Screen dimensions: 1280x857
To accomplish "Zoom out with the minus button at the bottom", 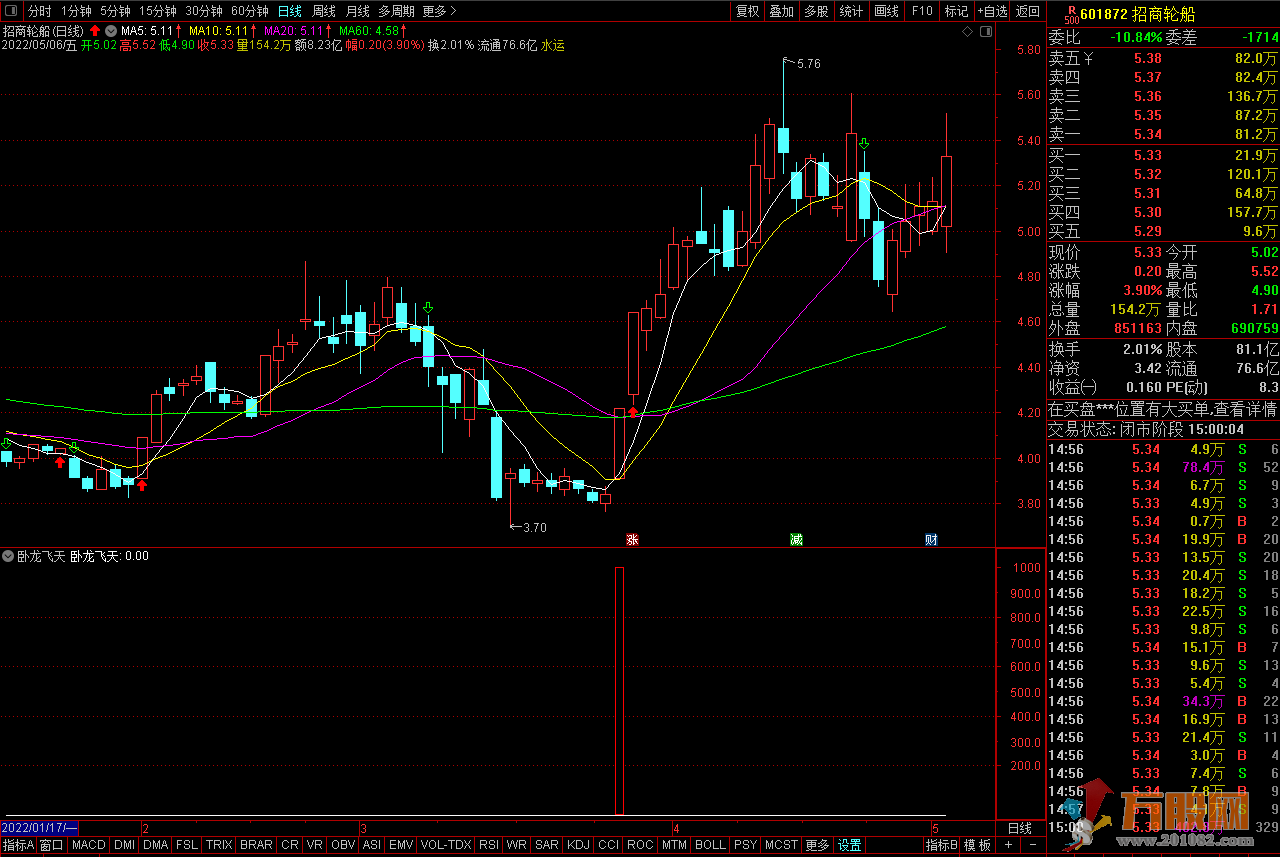I will (x=1031, y=845).
